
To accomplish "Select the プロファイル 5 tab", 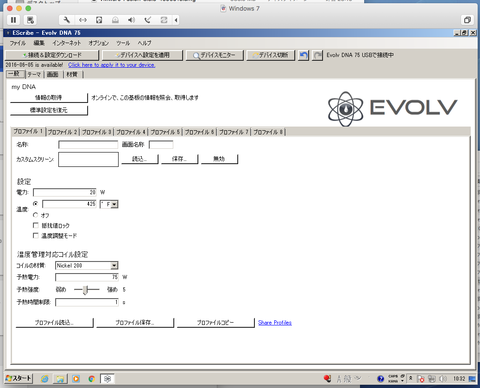I will coord(165,132).
